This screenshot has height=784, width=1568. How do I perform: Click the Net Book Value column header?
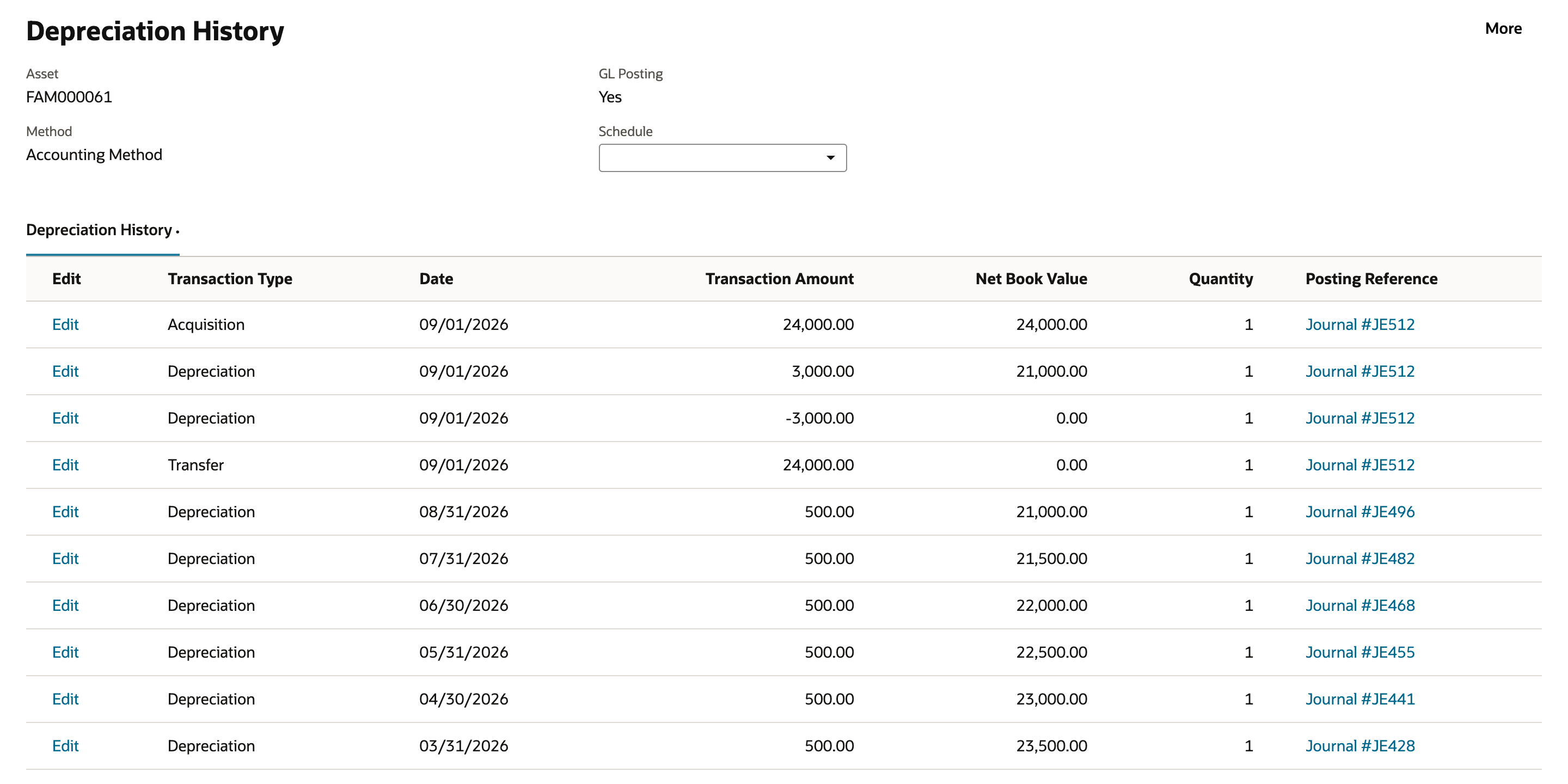(x=1031, y=279)
